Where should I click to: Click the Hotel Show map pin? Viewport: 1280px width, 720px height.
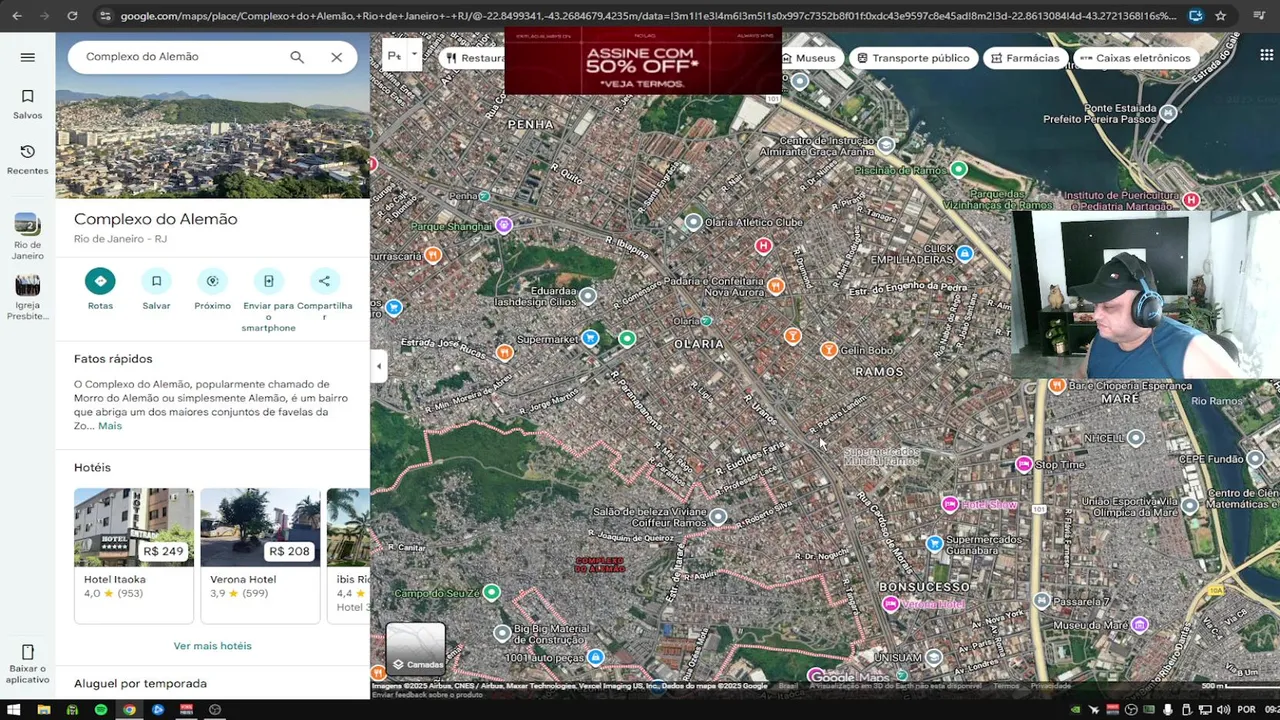(950, 504)
